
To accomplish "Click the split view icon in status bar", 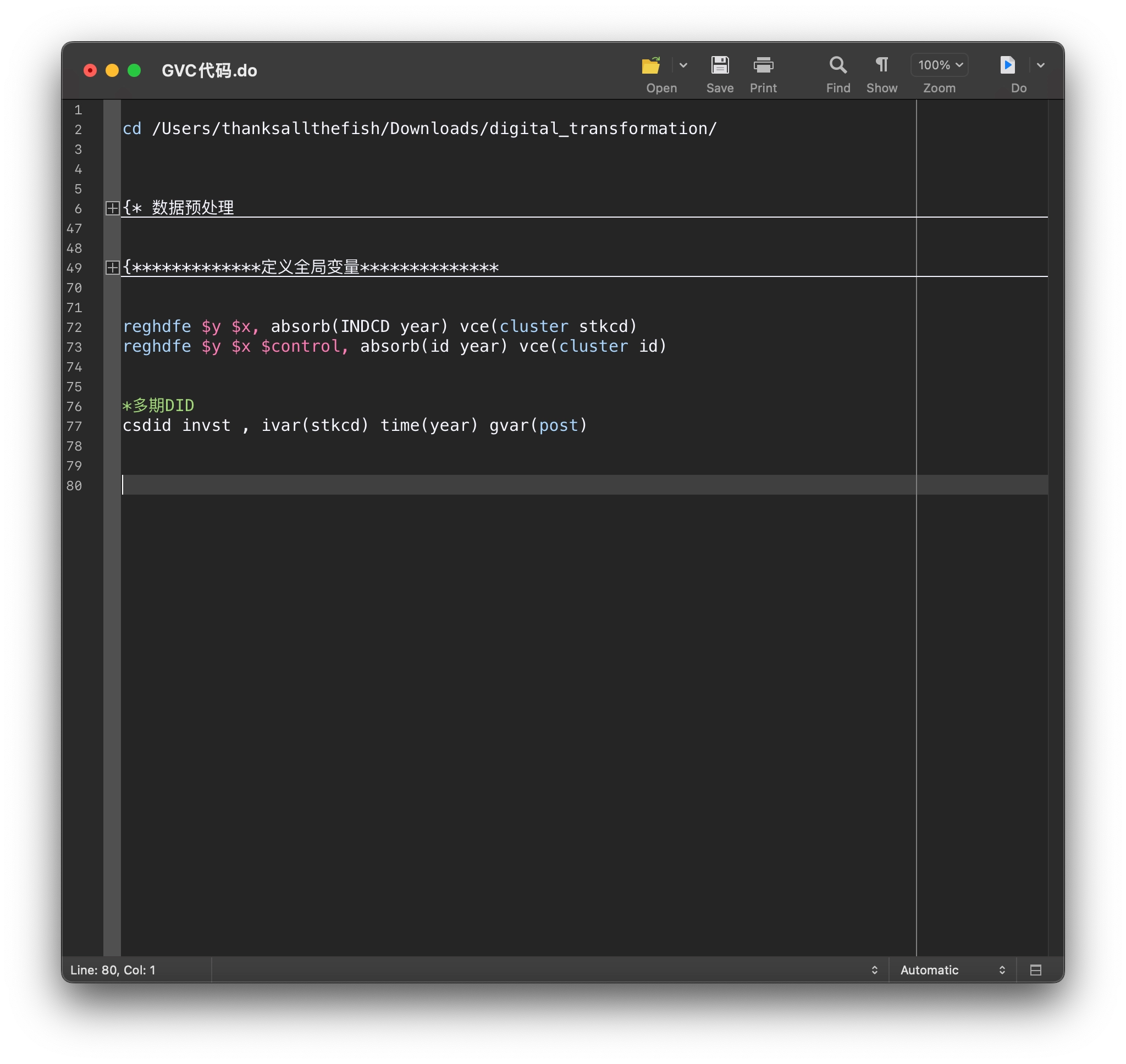I will [x=1035, y=970].
